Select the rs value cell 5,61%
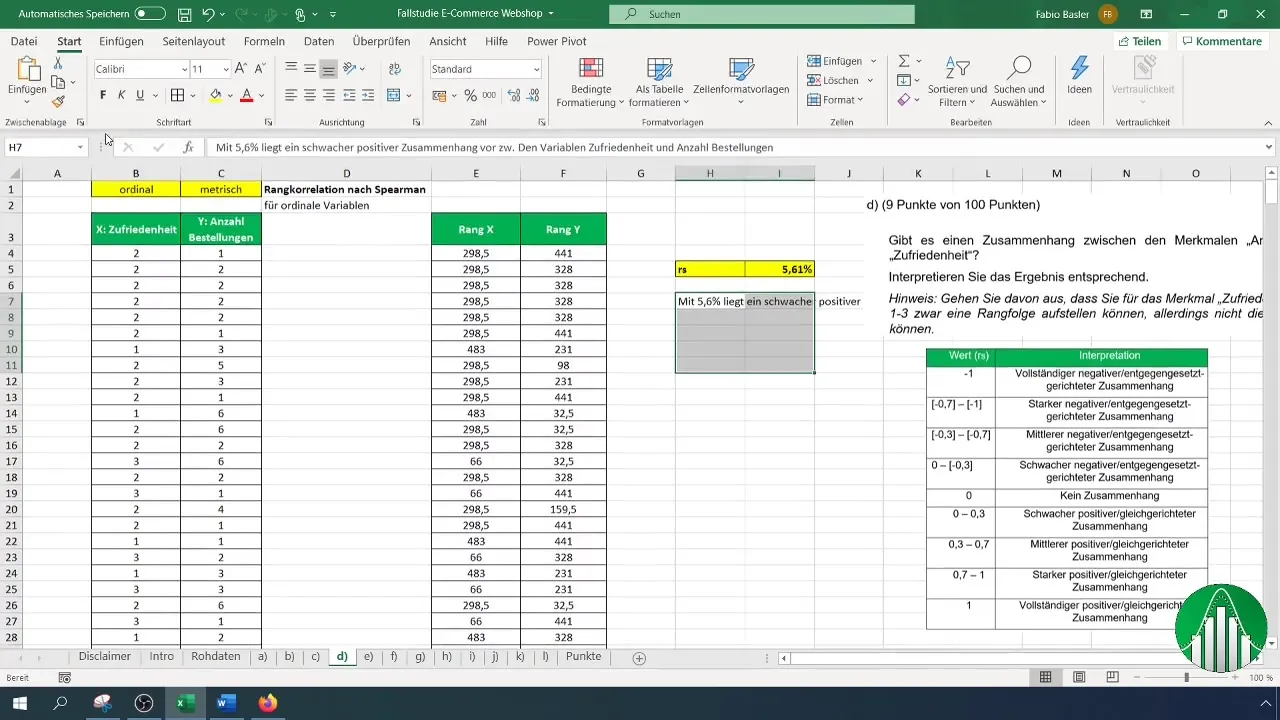1280x720 pixels. pos(779,269)
